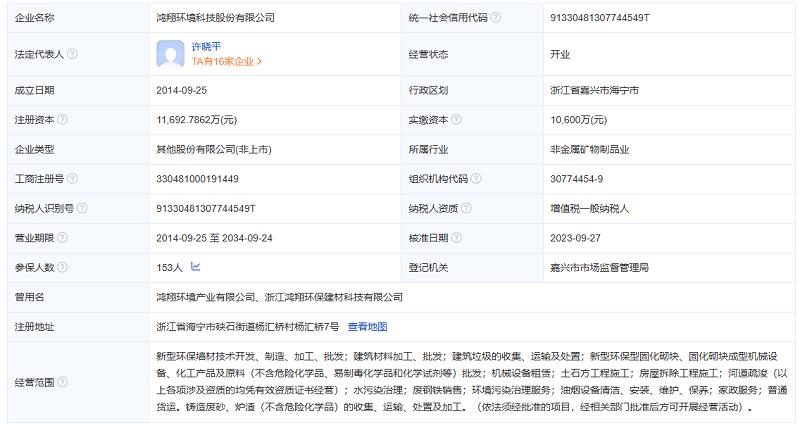Click the chevron after TA有16家企业
This screenshot has height=428, width=800.
(260, 61)
